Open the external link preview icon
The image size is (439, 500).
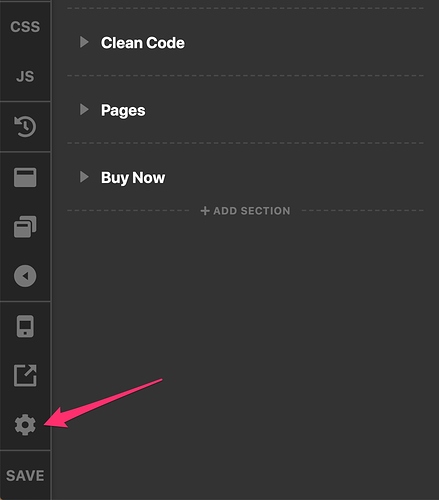25,376
